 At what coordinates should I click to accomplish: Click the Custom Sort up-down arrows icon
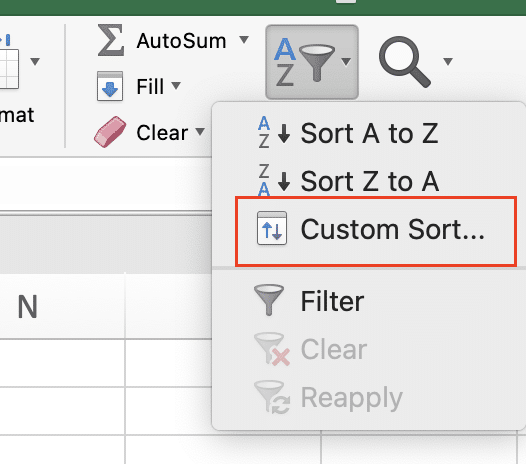pyautogui.click(x=272, y=228)
